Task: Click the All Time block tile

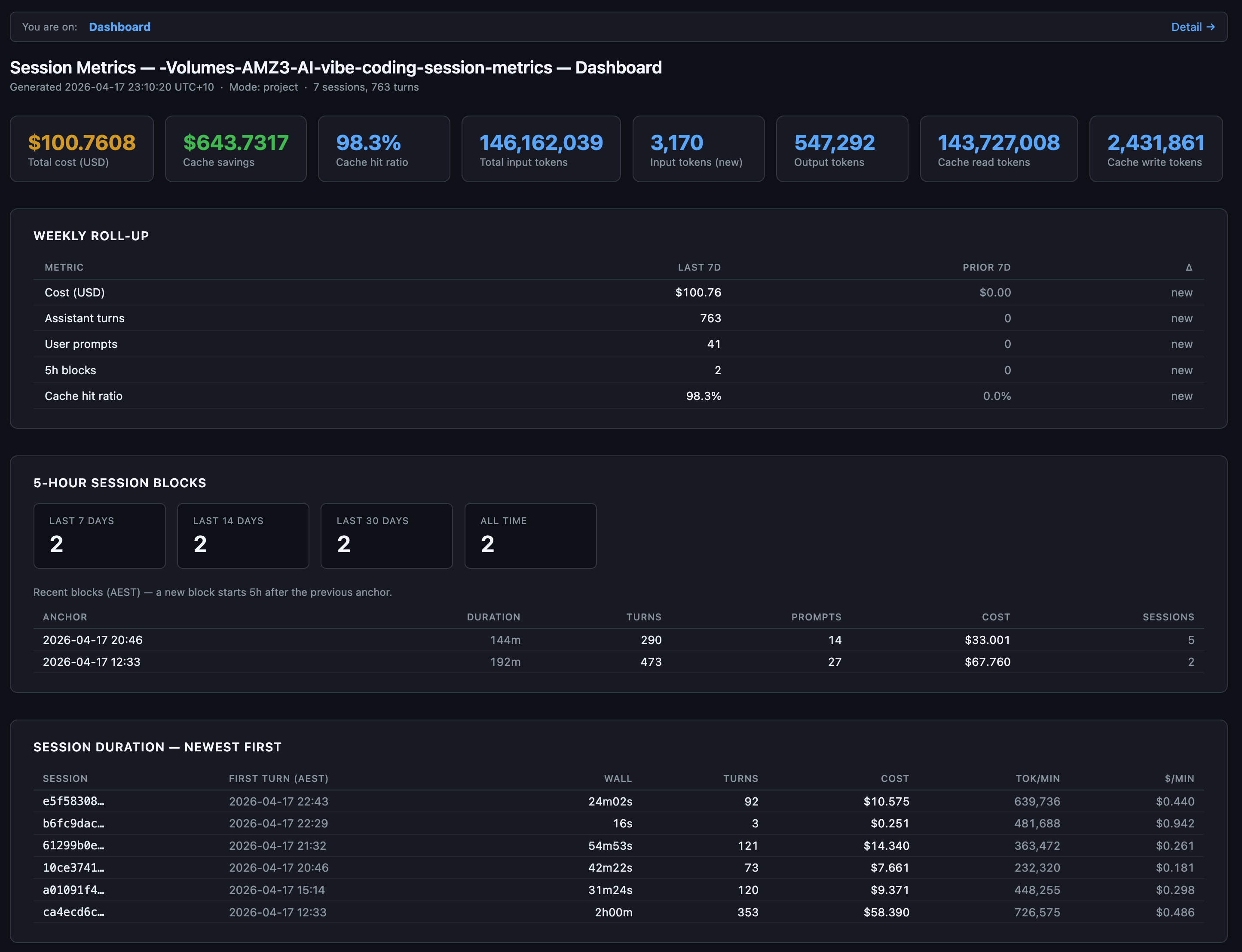Action: [x=530, y=535]
